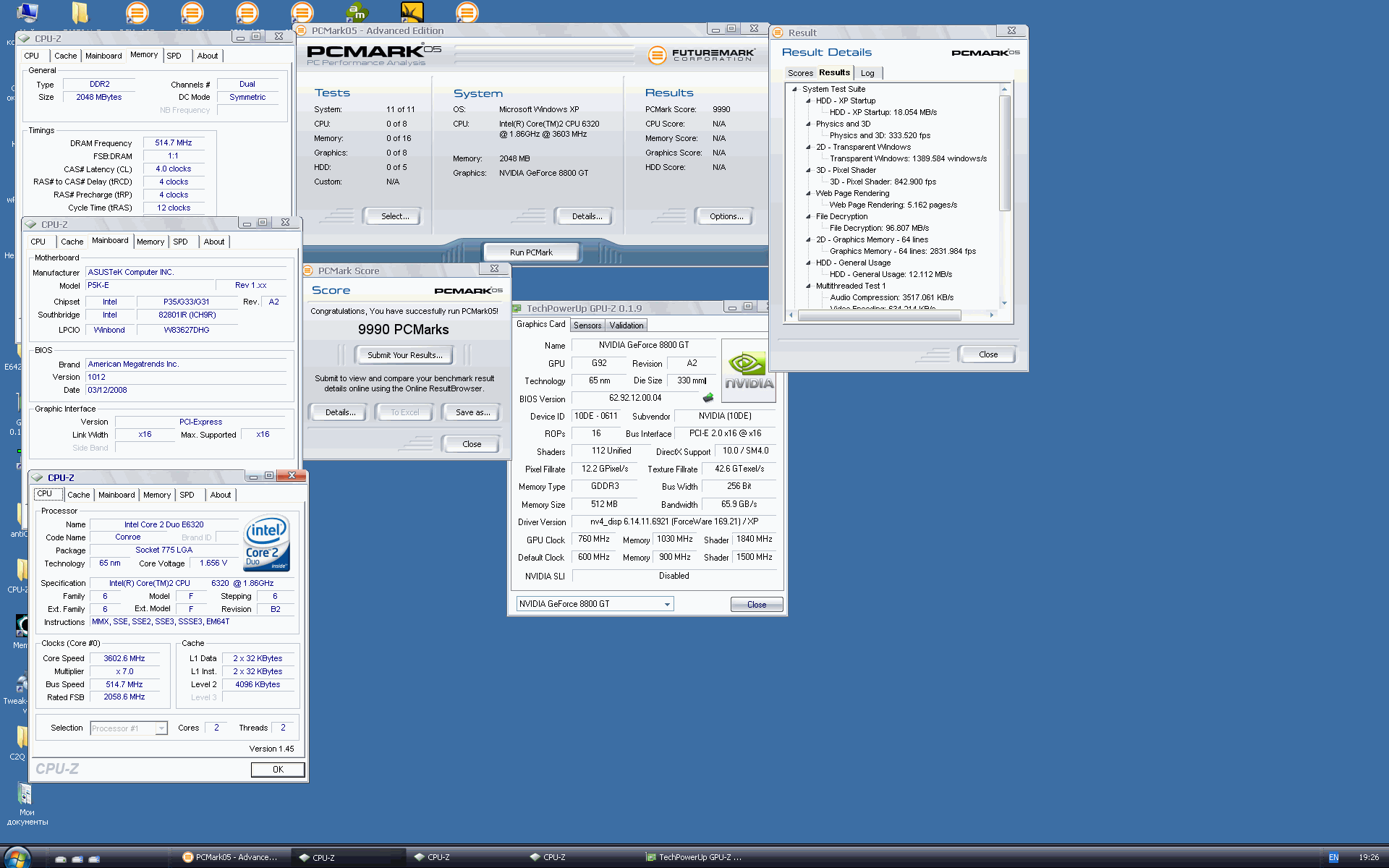
Task: Collapse the Web Page Rendering node
Action: coord(808,194)
